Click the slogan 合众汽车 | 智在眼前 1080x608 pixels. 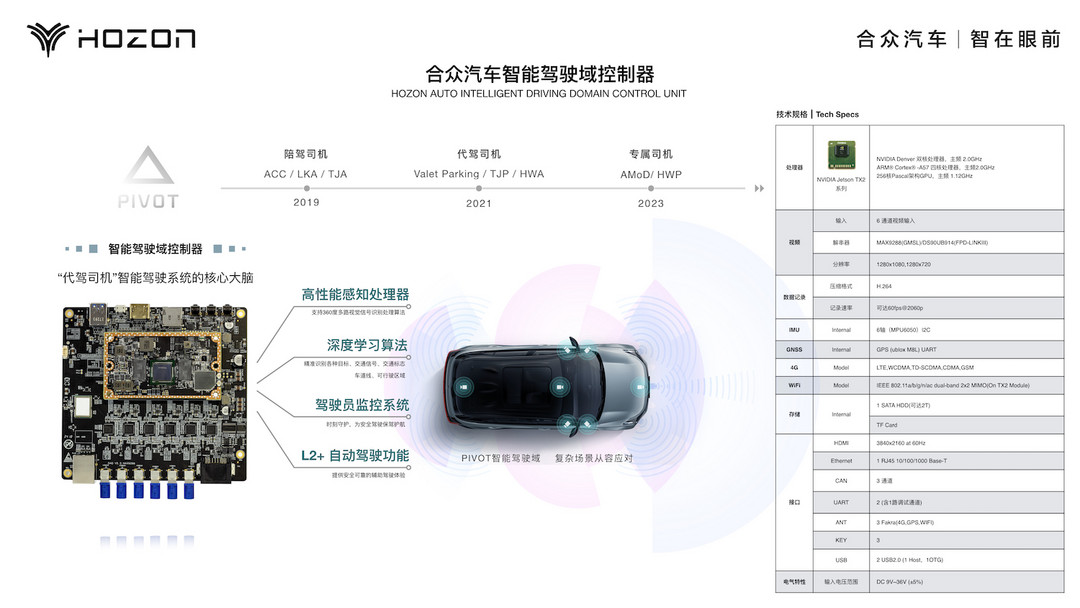[959, 39]
